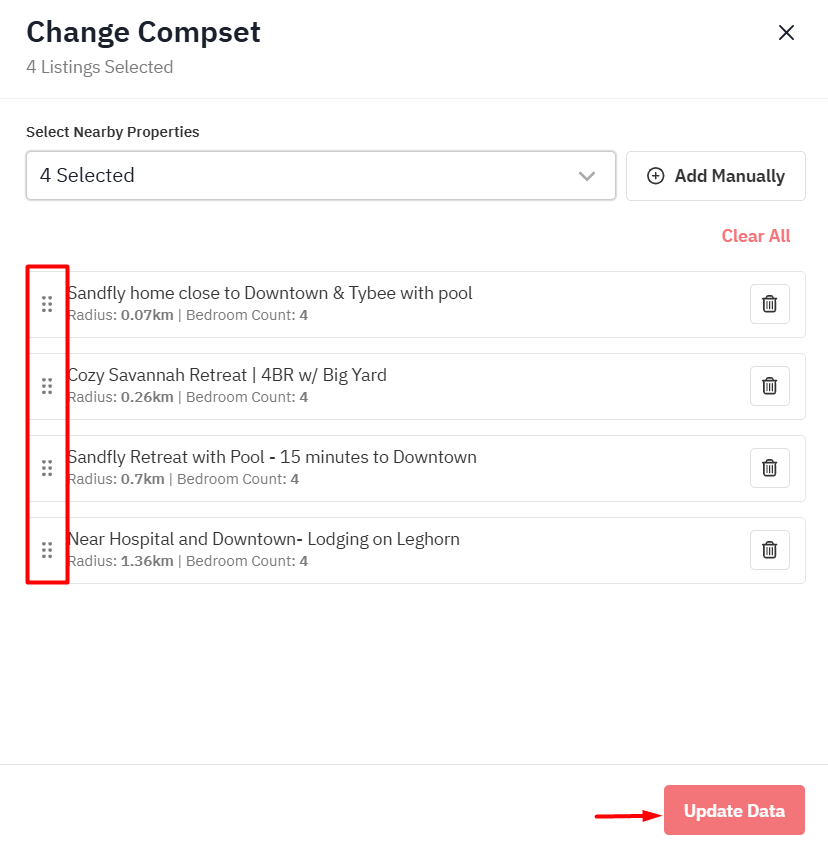Trash the Sandfly Retreat with Pool listing
Image resolution: width=828 pixels, height=849 pixels.
pos(769,468)
